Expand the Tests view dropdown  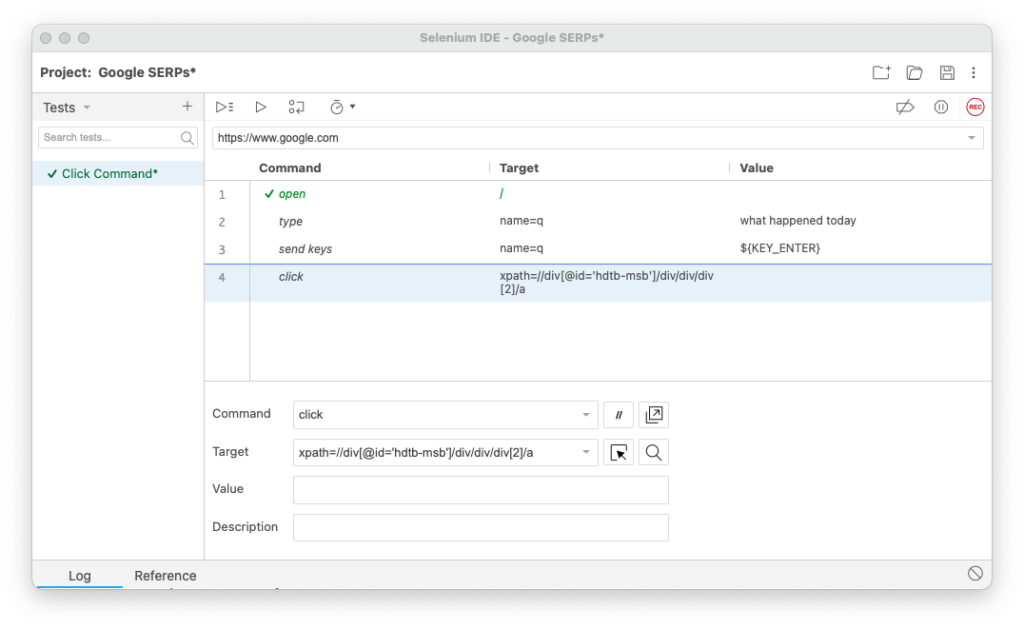tap(87, 108)
